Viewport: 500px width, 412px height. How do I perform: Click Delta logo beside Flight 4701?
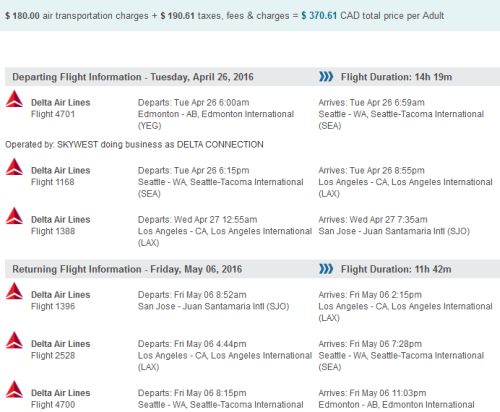[14, 99]
